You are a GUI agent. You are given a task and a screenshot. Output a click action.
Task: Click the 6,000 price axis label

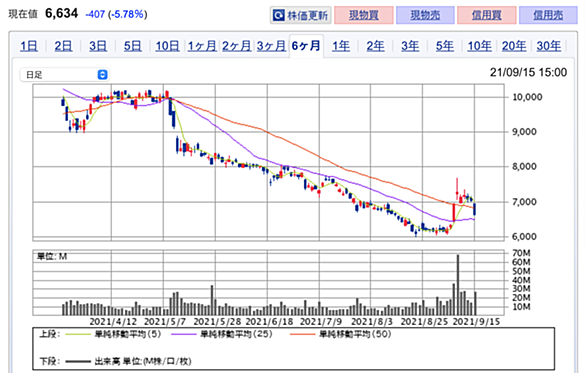click(x=524, y=237)
